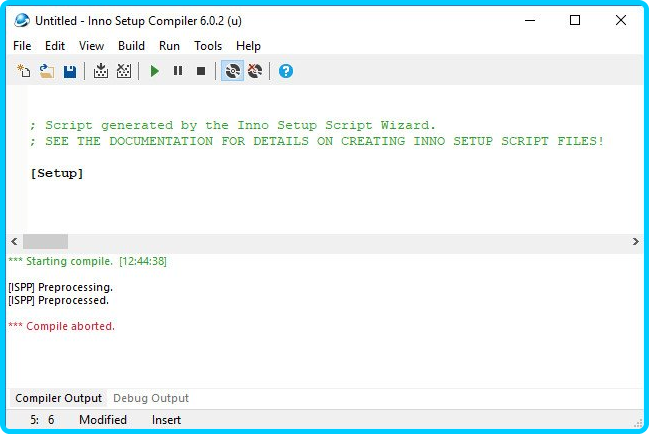This screenshot has width=649, height=434.
Task: Click the '5: 6' cursor position indicator
Action: click(42, 420)
